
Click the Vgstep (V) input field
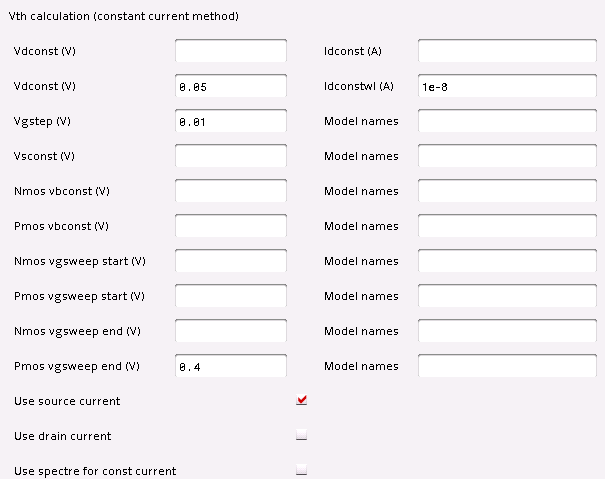coord(231,121)
